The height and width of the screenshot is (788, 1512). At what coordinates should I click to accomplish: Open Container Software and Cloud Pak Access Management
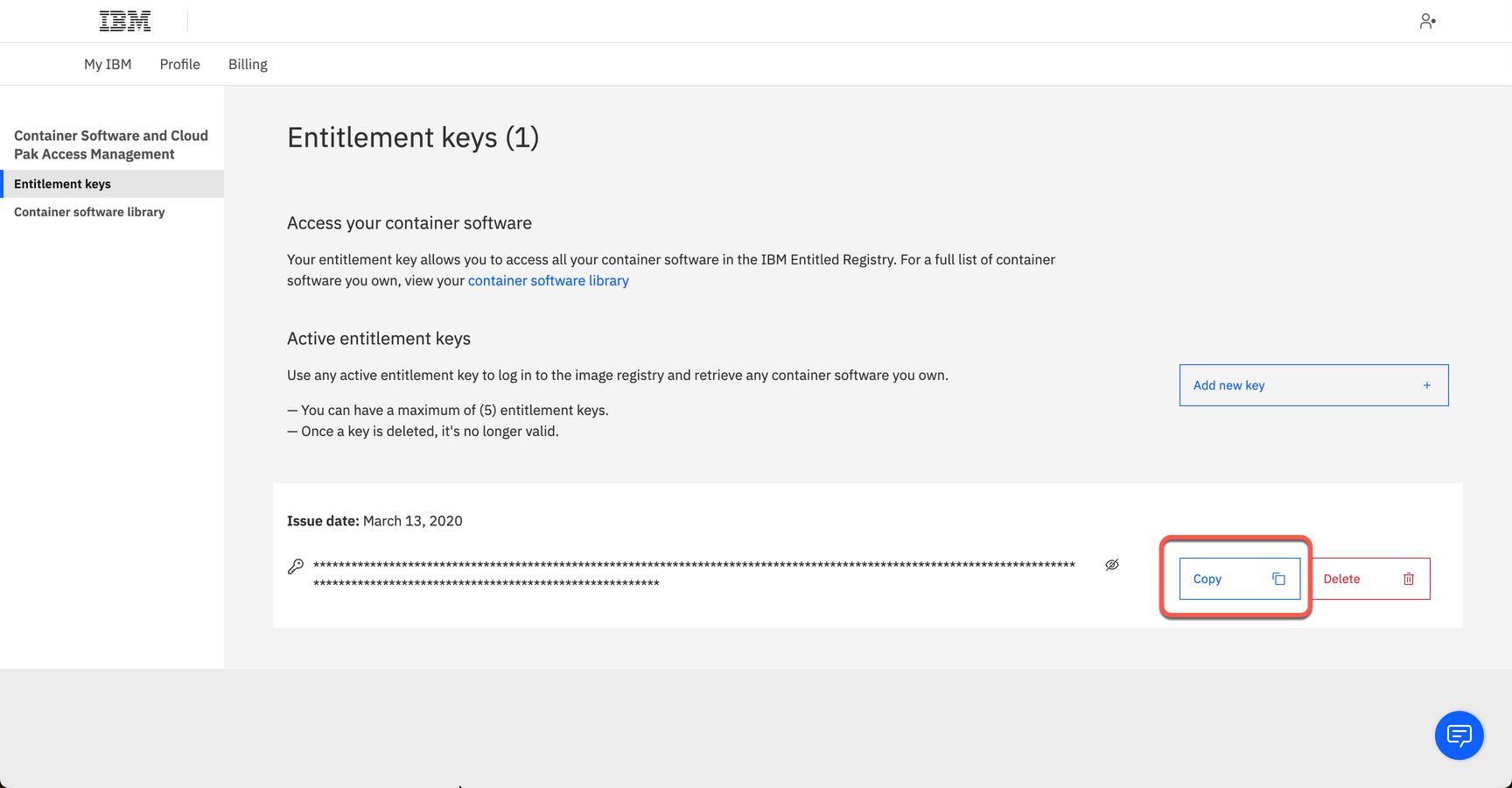pyautogui.click(x=111, y=144)
